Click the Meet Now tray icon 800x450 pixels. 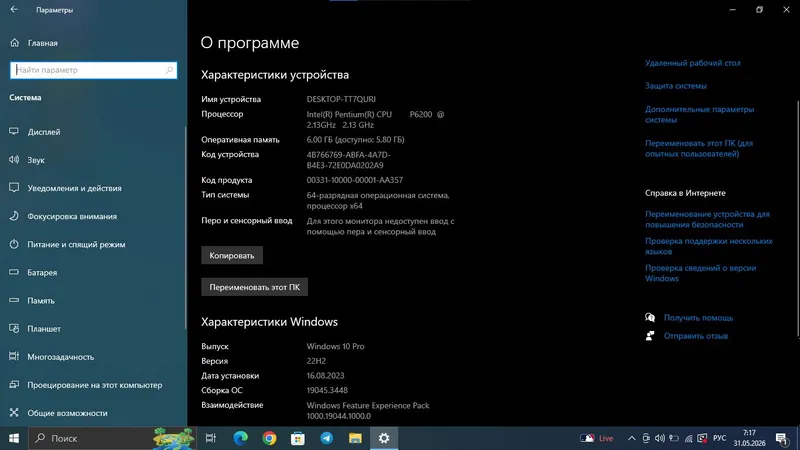[x=646, y=438]
